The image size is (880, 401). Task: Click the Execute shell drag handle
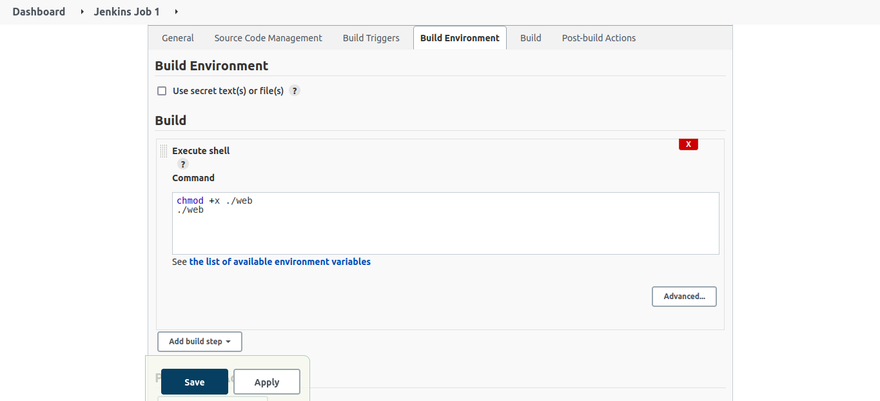pos(163,151)
